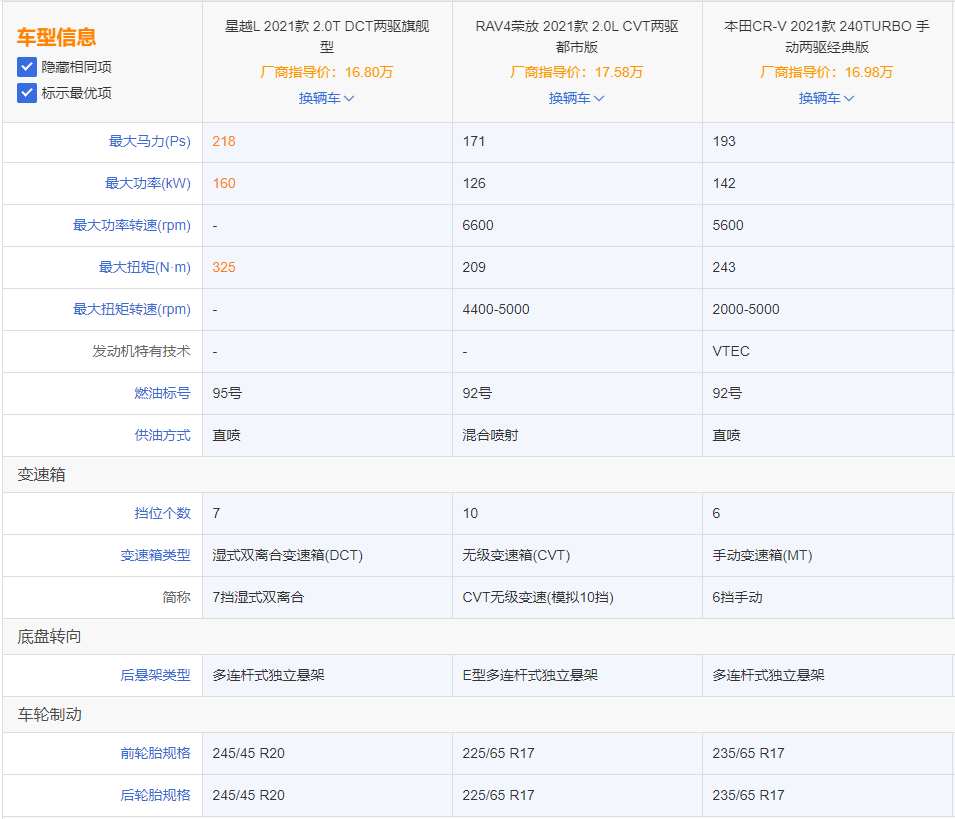Open the 后悬架类型 parameter link

(x=155, y=675)
